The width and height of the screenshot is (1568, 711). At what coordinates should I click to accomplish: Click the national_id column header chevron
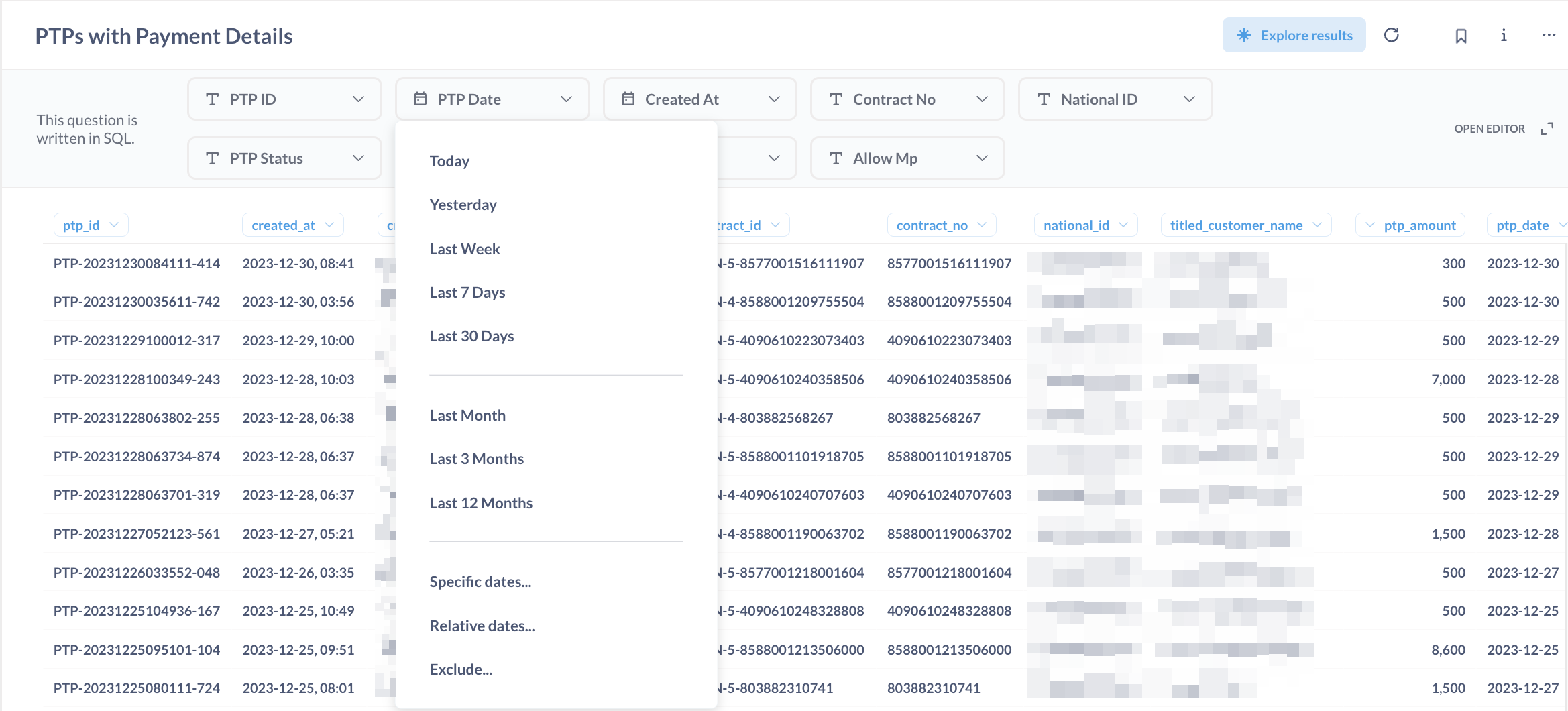tap(1124, 225)
